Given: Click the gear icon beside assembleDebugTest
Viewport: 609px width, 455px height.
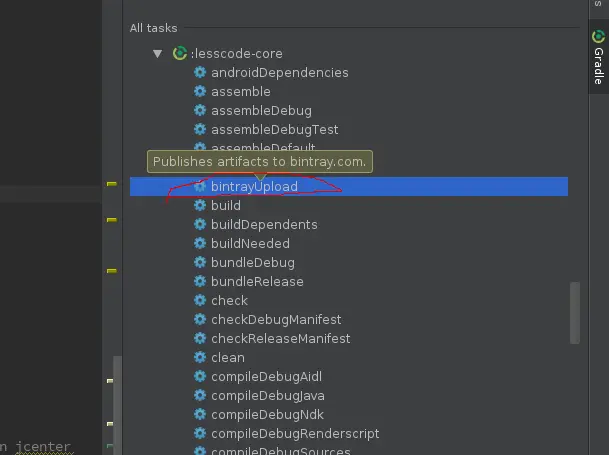Looking at the screenshot, I should click(x=200, y=129).
